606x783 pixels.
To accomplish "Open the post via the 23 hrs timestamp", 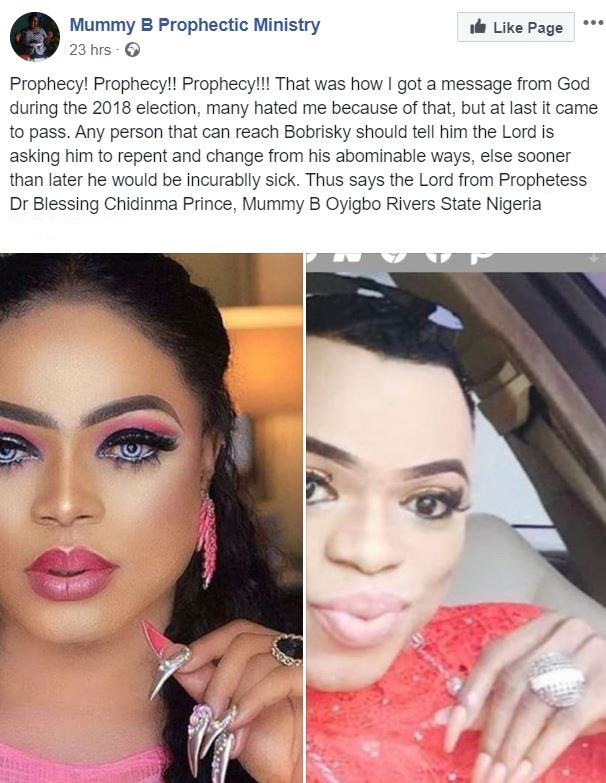I will click(x=90, y=50).
